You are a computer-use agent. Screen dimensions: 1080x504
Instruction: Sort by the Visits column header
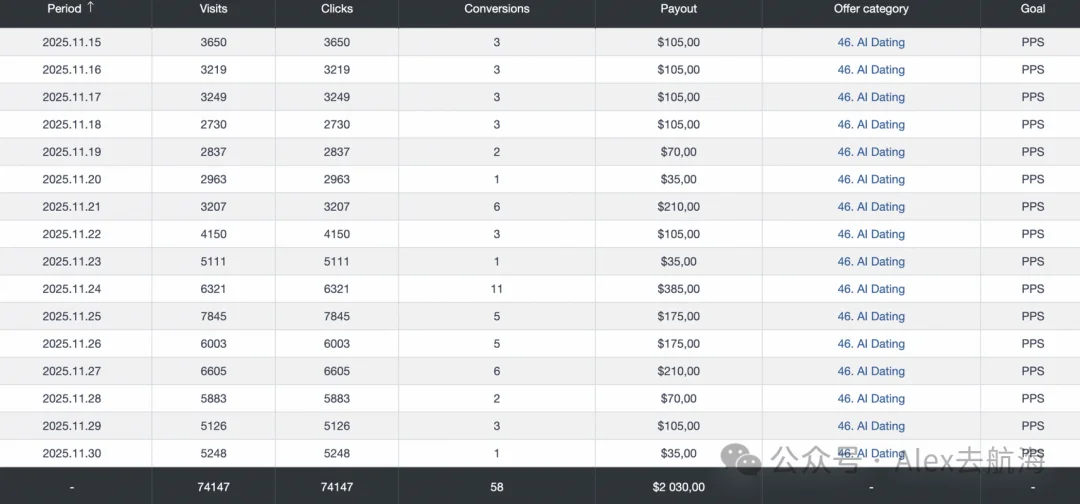tap(214, 9)
